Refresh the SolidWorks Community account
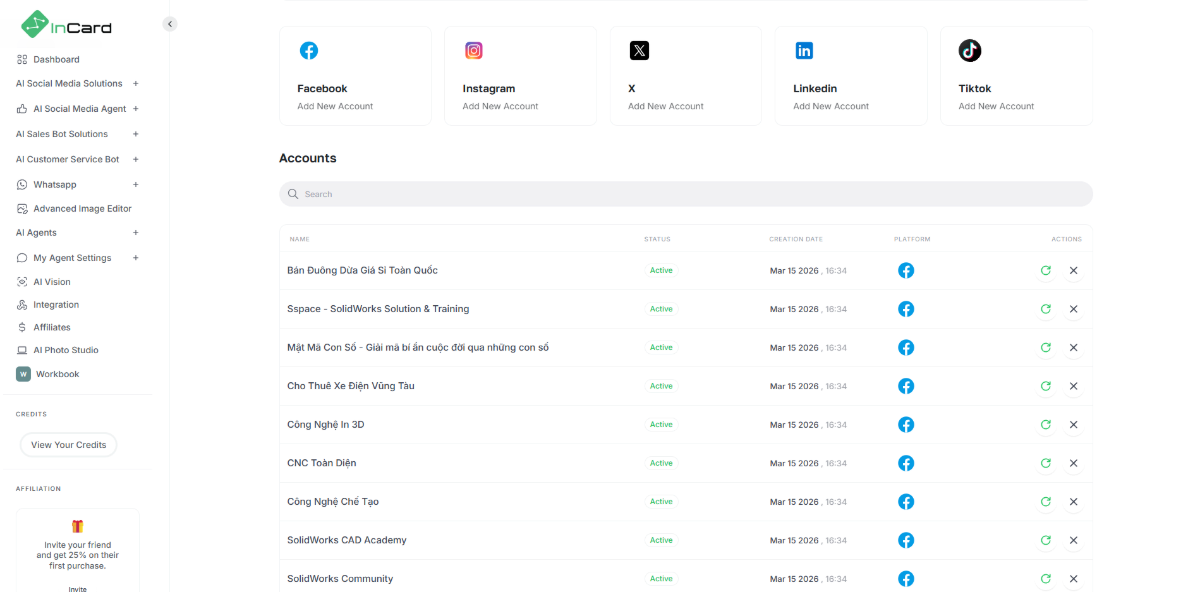Image resolution: width=1200 pixels, height=592 pixels. pos(1045,579)
